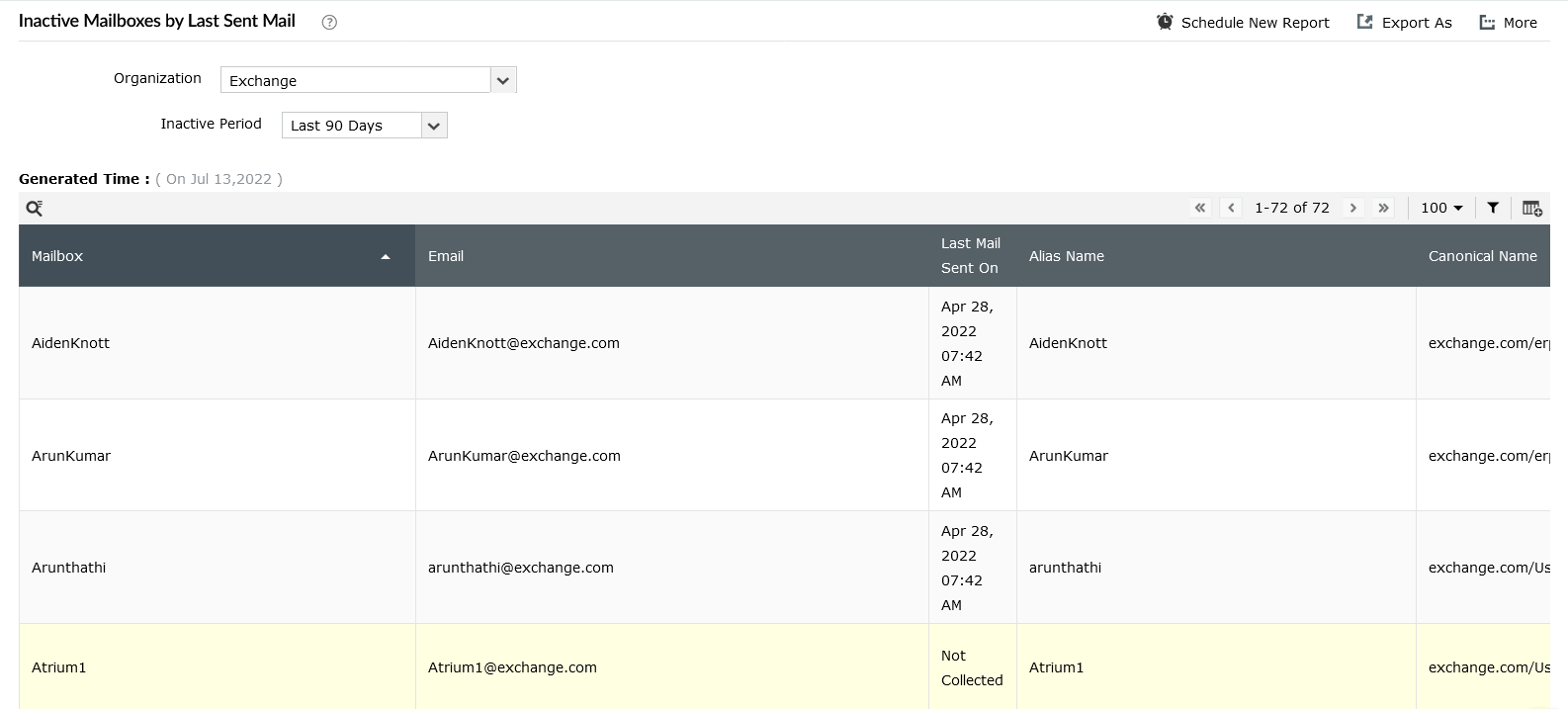Viewport: 1568px width, 709px height.
Task: Open add/remove columns icon
Action: tap(1531, 208)
